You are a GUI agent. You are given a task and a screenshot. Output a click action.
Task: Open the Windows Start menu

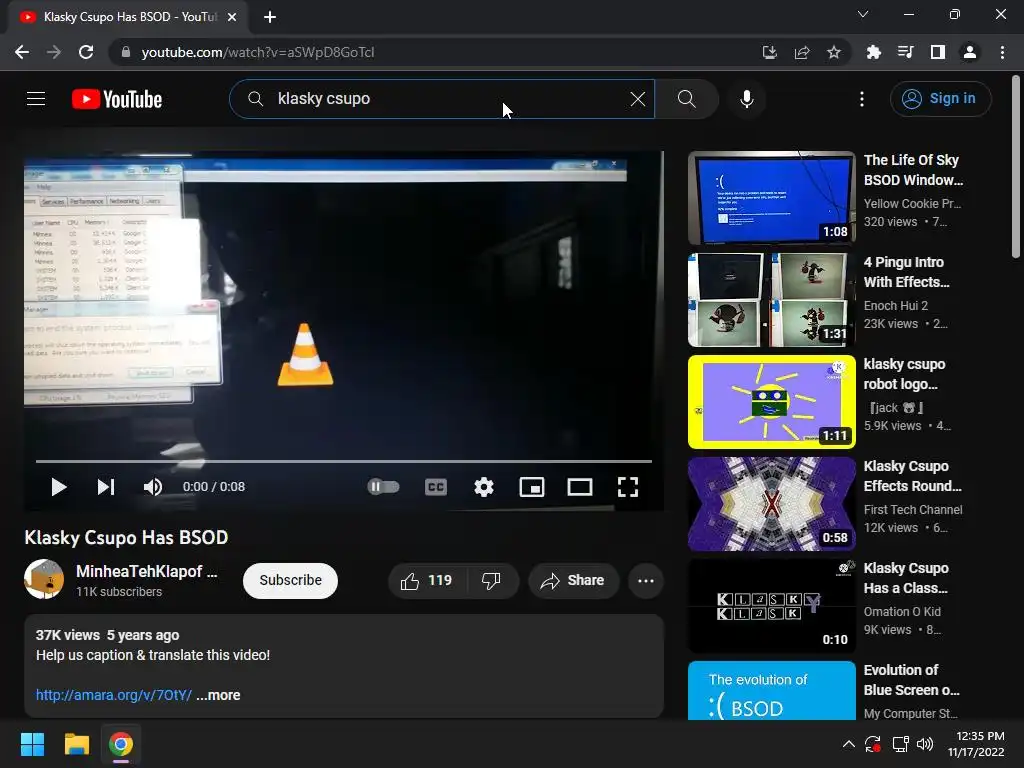pos(32,744)
